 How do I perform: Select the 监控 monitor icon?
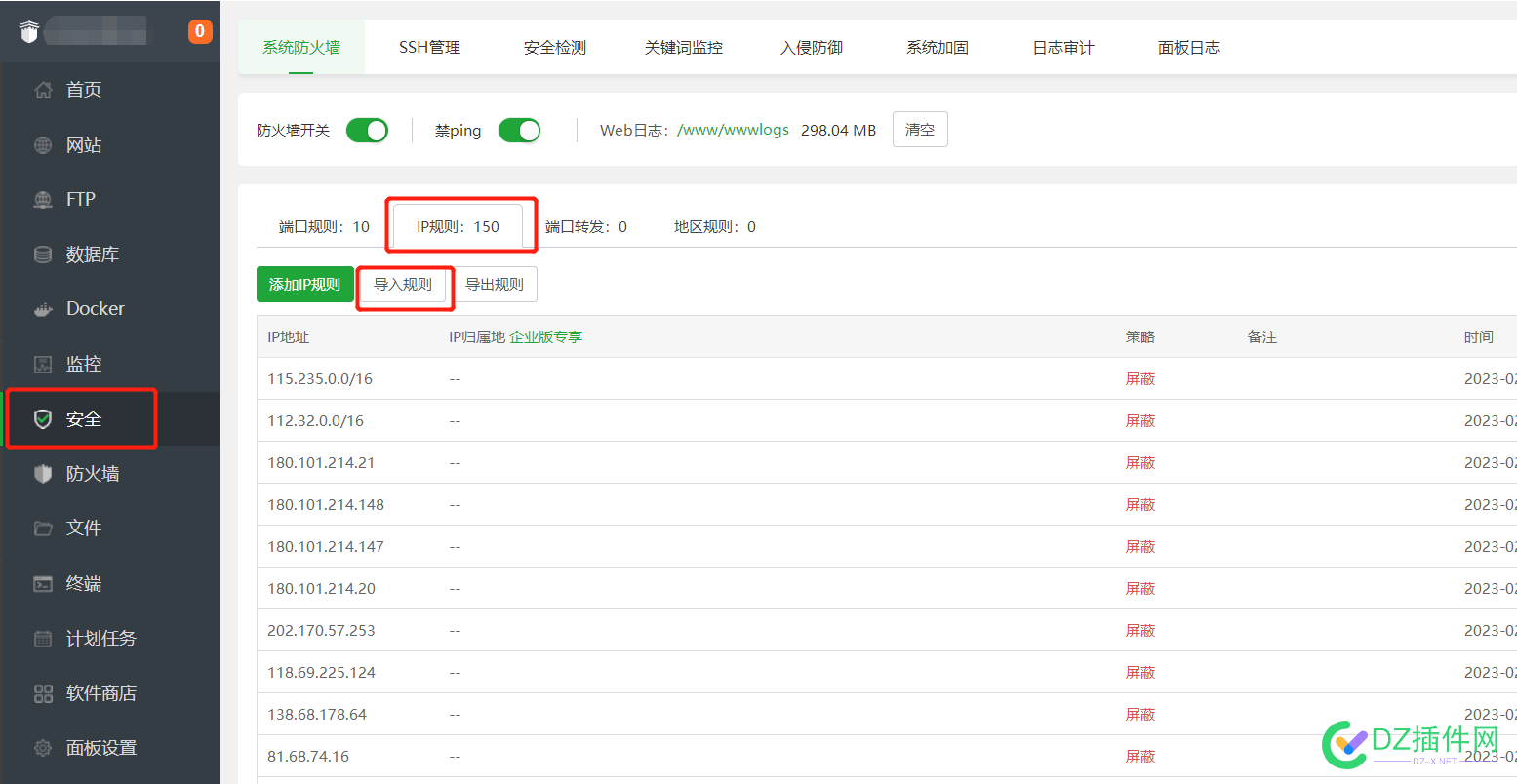[43, 364]
